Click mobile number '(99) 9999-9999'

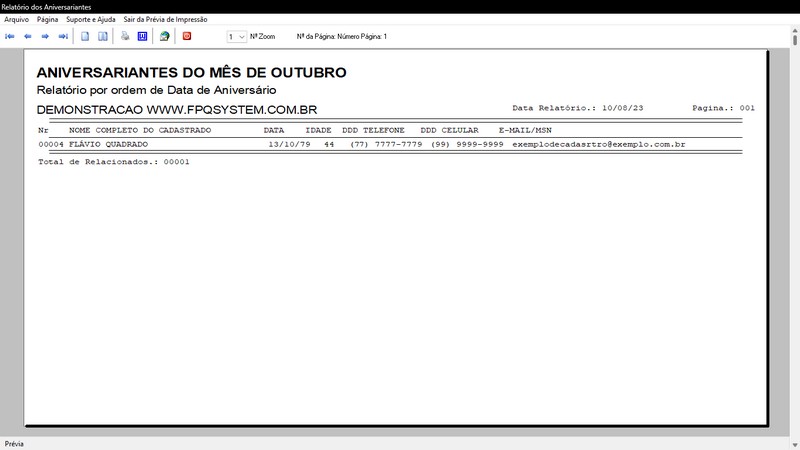[x=467, y=144]
